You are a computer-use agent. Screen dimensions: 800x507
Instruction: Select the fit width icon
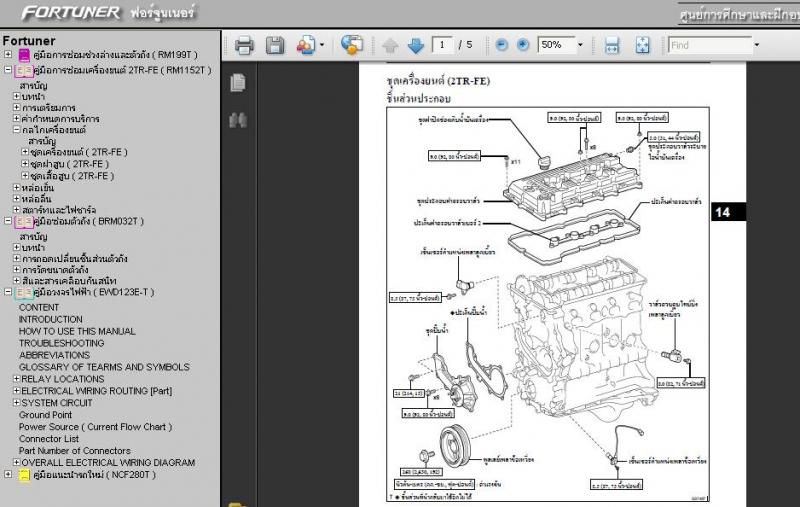612,45
